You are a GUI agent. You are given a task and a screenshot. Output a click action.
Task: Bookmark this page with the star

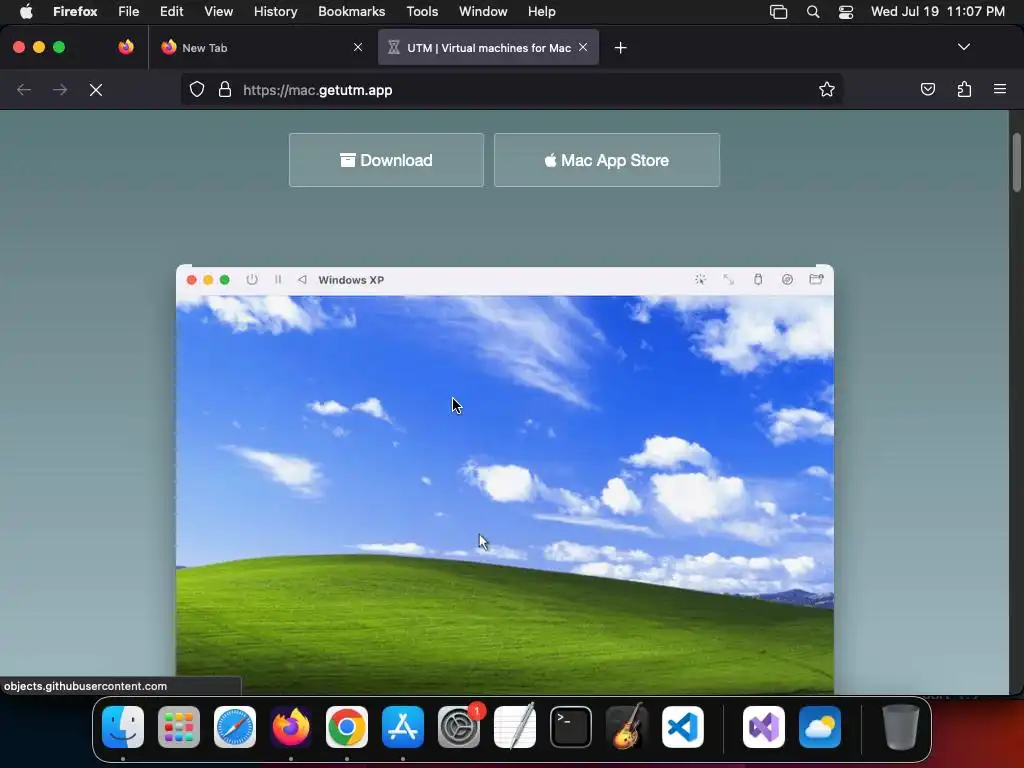point(827,89)
